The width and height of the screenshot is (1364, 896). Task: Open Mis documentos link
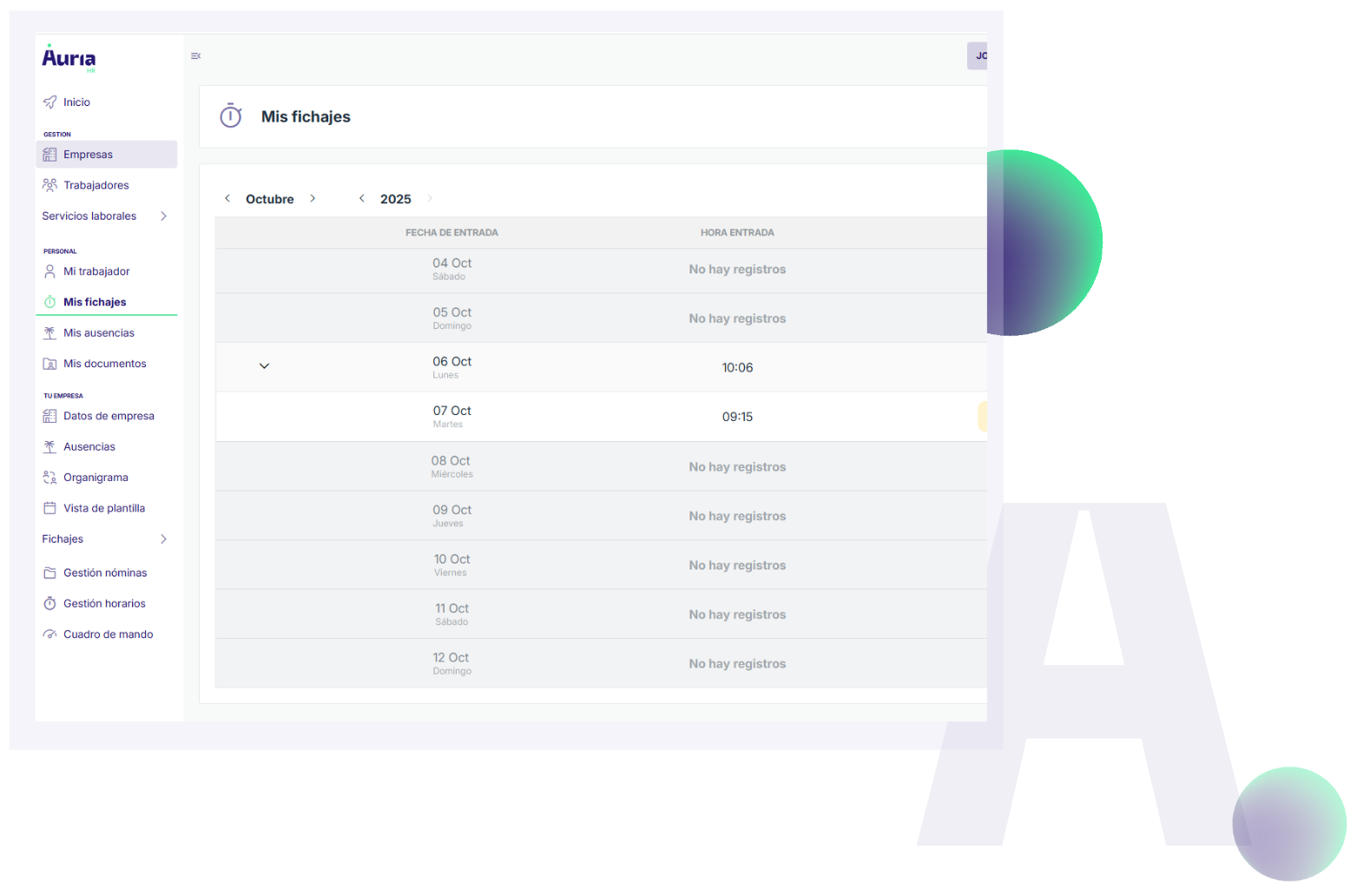click(107, 364)
